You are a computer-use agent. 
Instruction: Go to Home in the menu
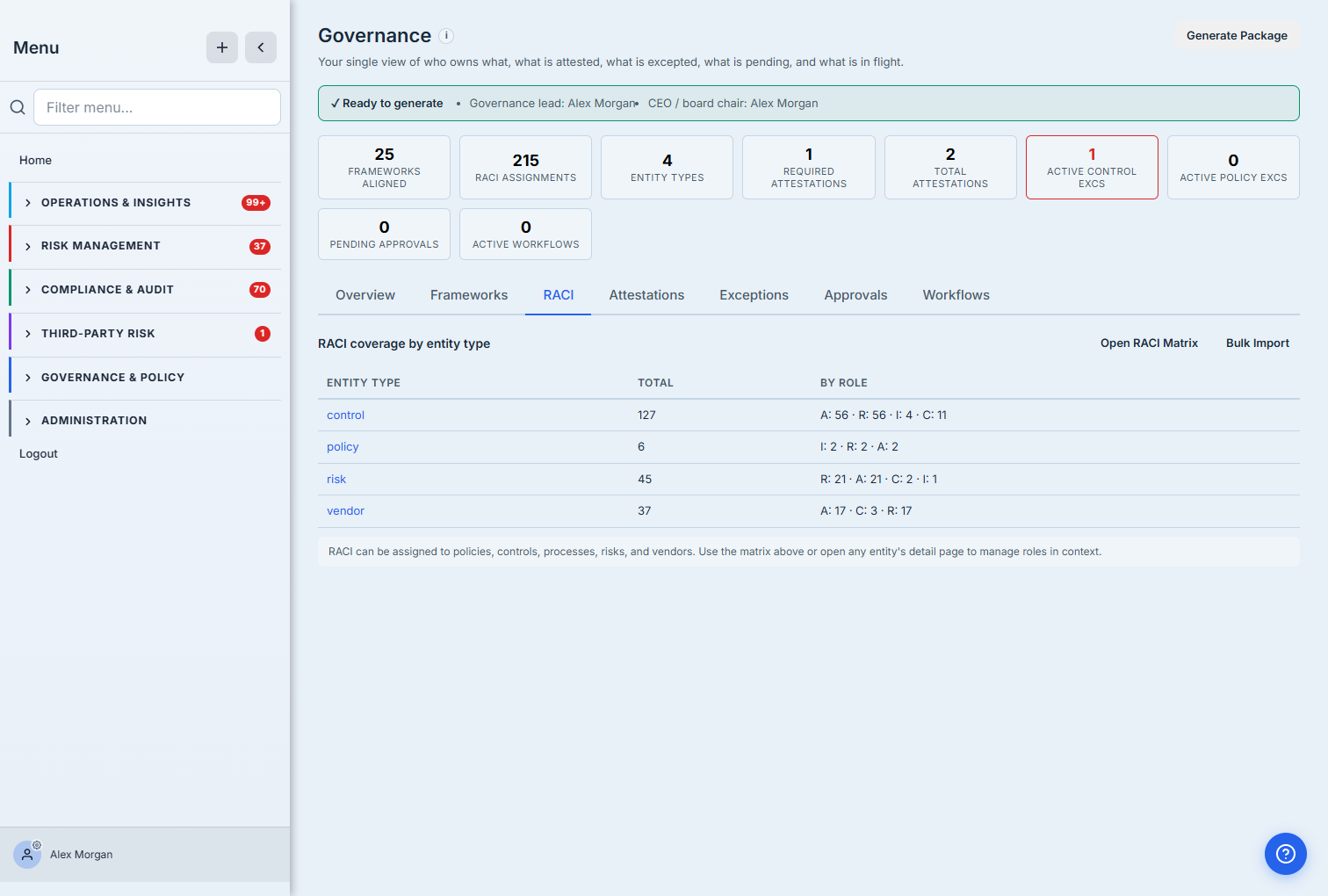click(35, 160)
